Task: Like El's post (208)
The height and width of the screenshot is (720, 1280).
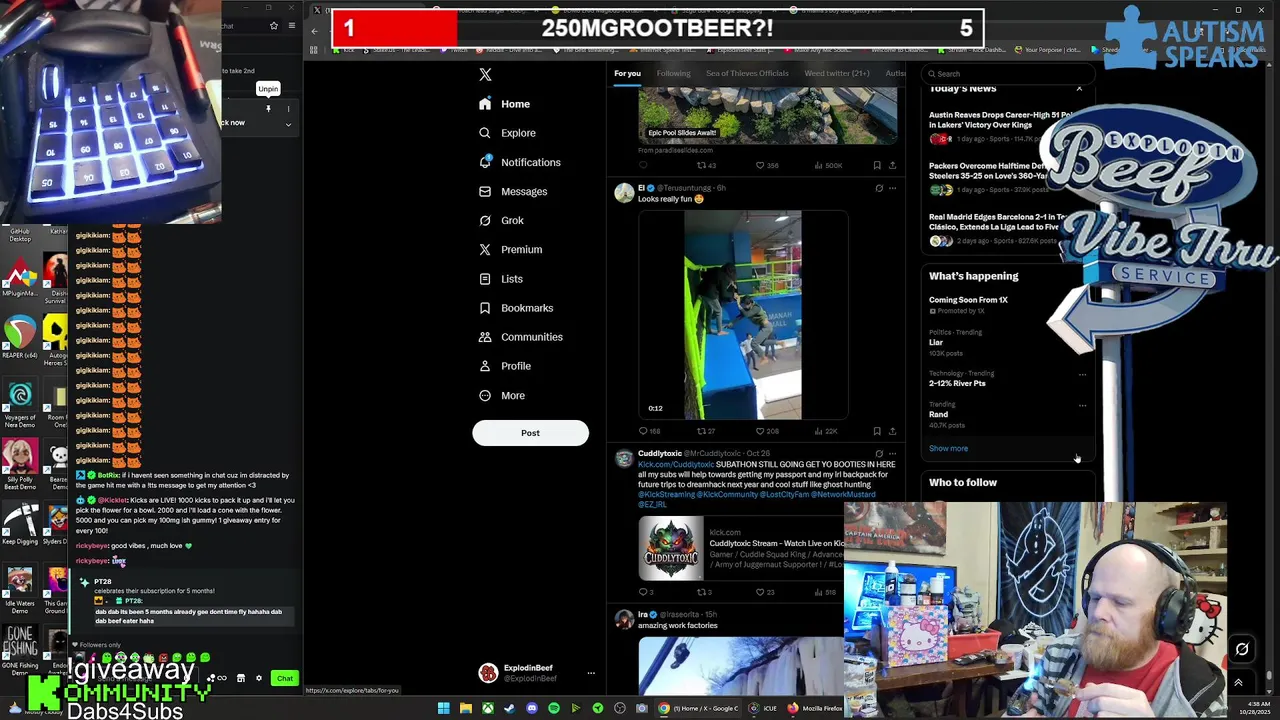Action: (x=767, y=431)
